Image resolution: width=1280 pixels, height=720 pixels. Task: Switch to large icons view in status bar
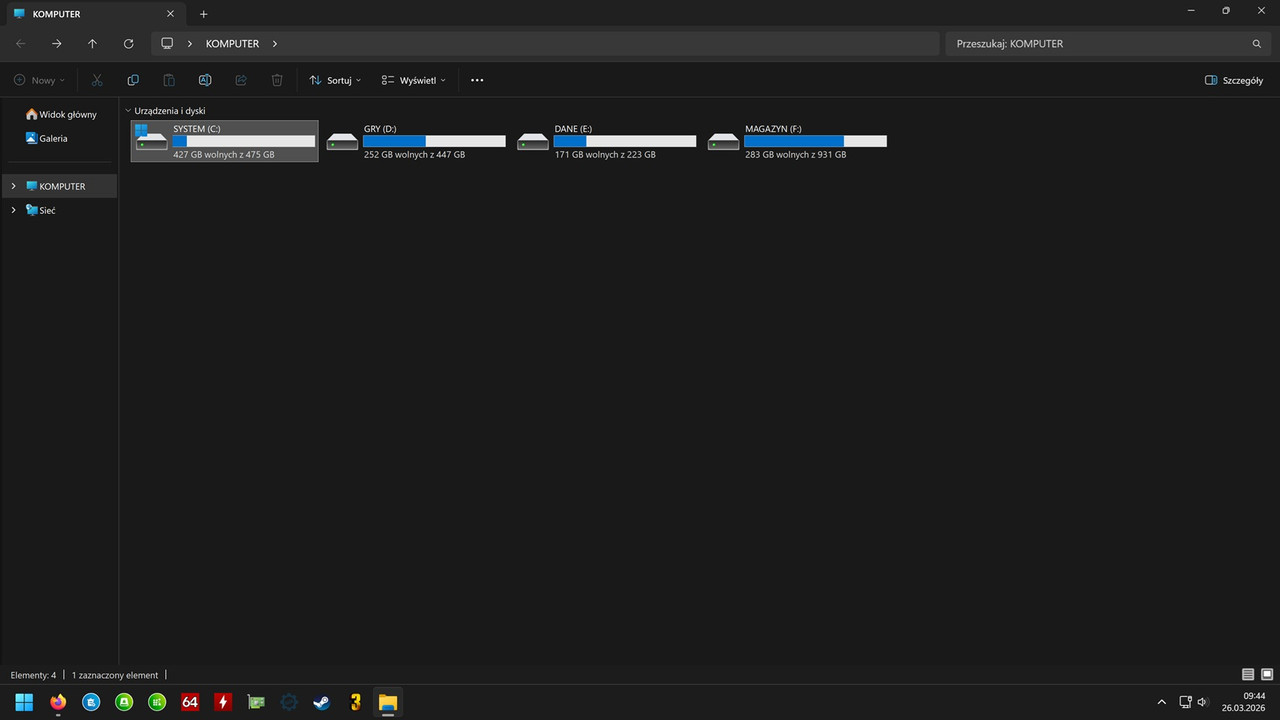coord(1267,675)
